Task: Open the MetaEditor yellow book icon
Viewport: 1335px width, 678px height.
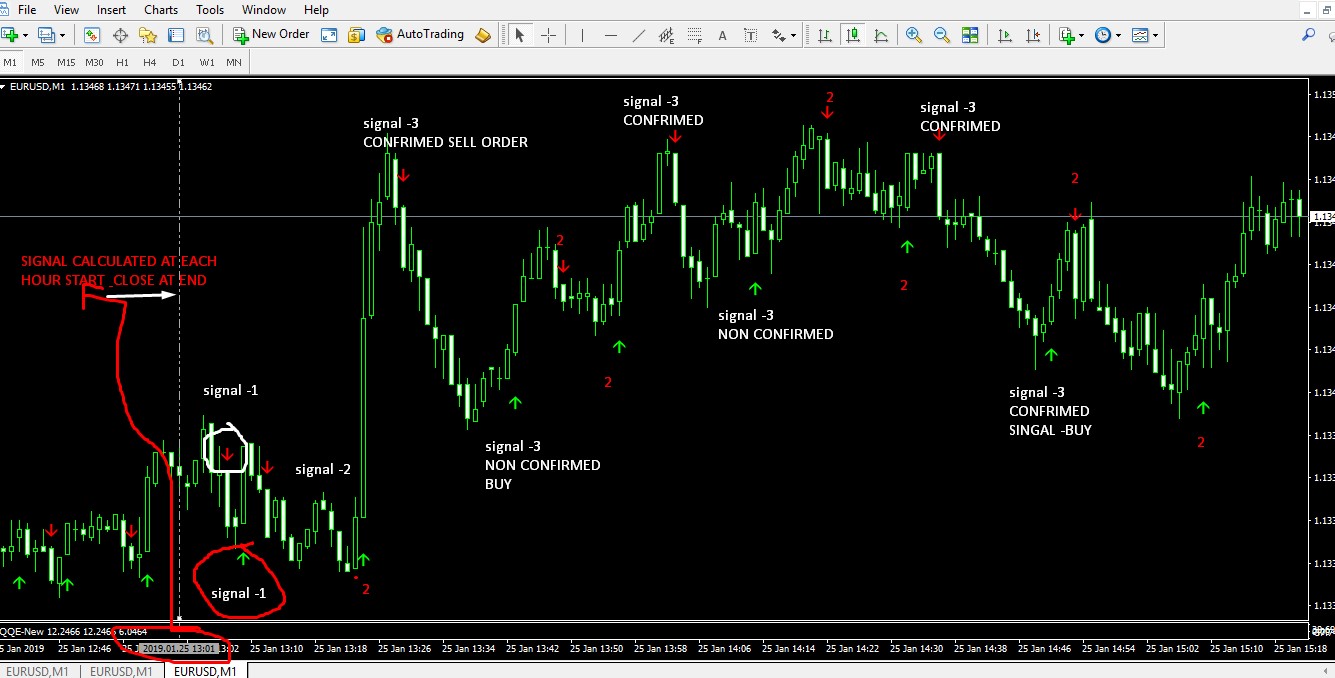Action: (x=484, y=34)
